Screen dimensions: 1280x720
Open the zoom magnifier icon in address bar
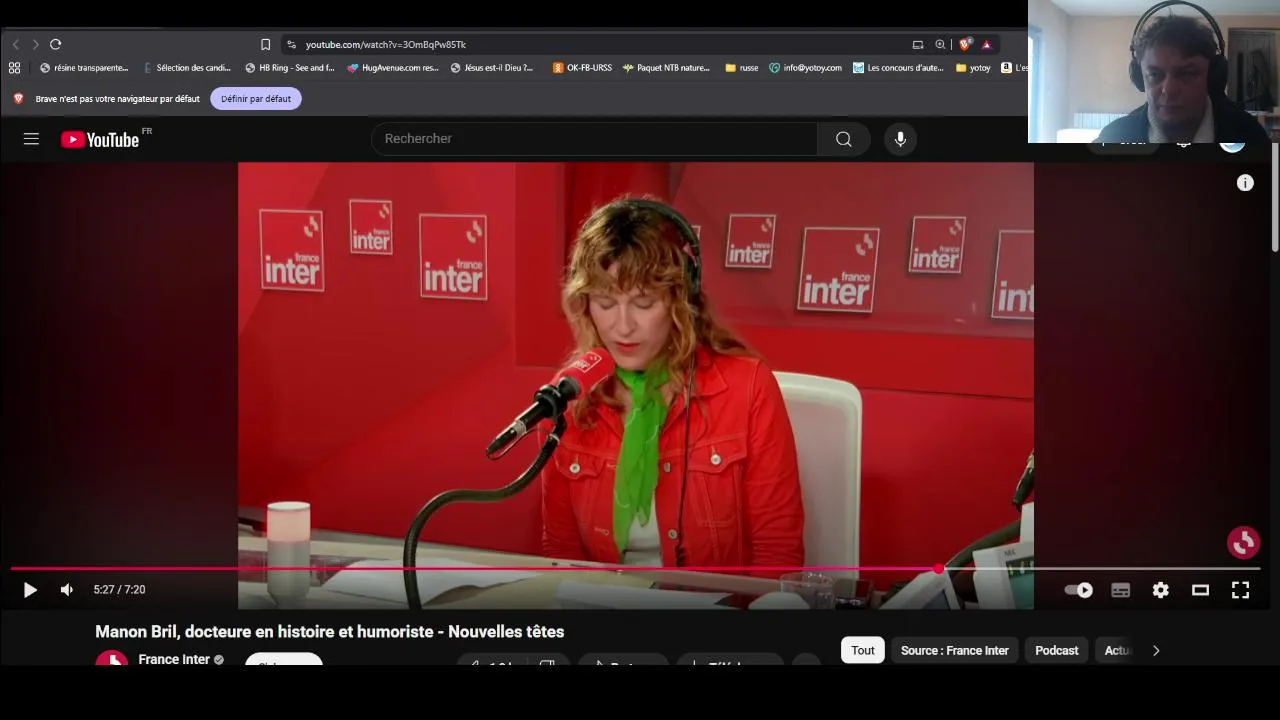click(940, 44)
